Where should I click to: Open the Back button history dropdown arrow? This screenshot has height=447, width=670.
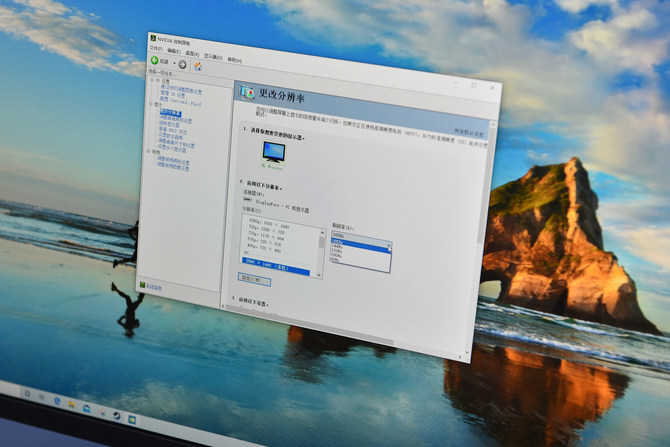point(174,63)
